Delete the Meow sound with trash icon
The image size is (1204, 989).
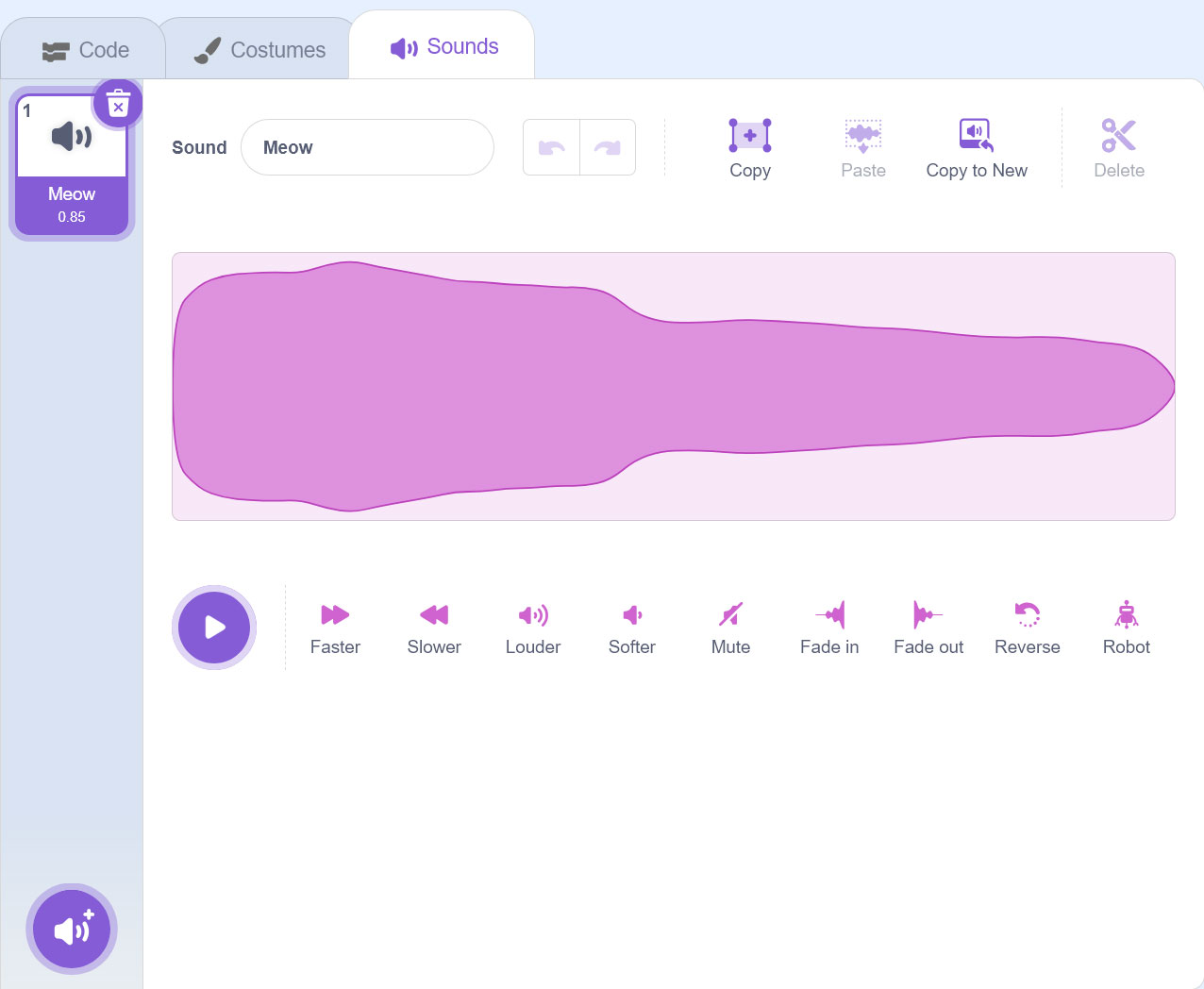point(118,105)
